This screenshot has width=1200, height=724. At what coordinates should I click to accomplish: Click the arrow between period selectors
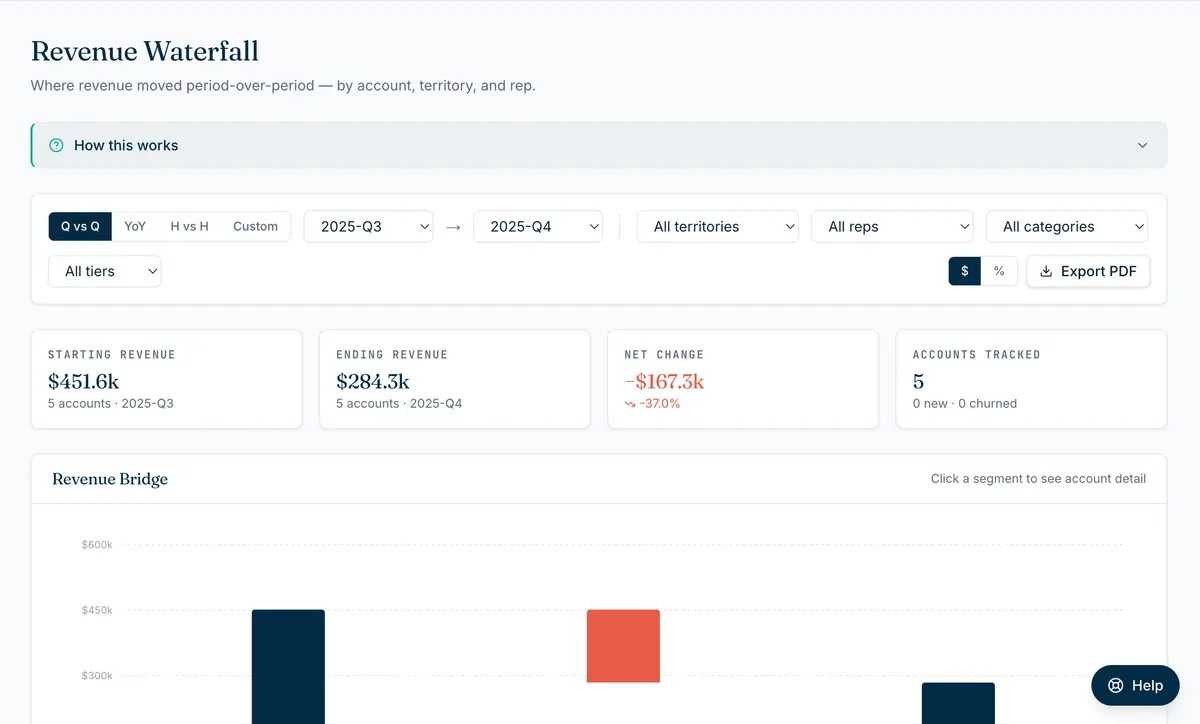[x=453, y=227]
